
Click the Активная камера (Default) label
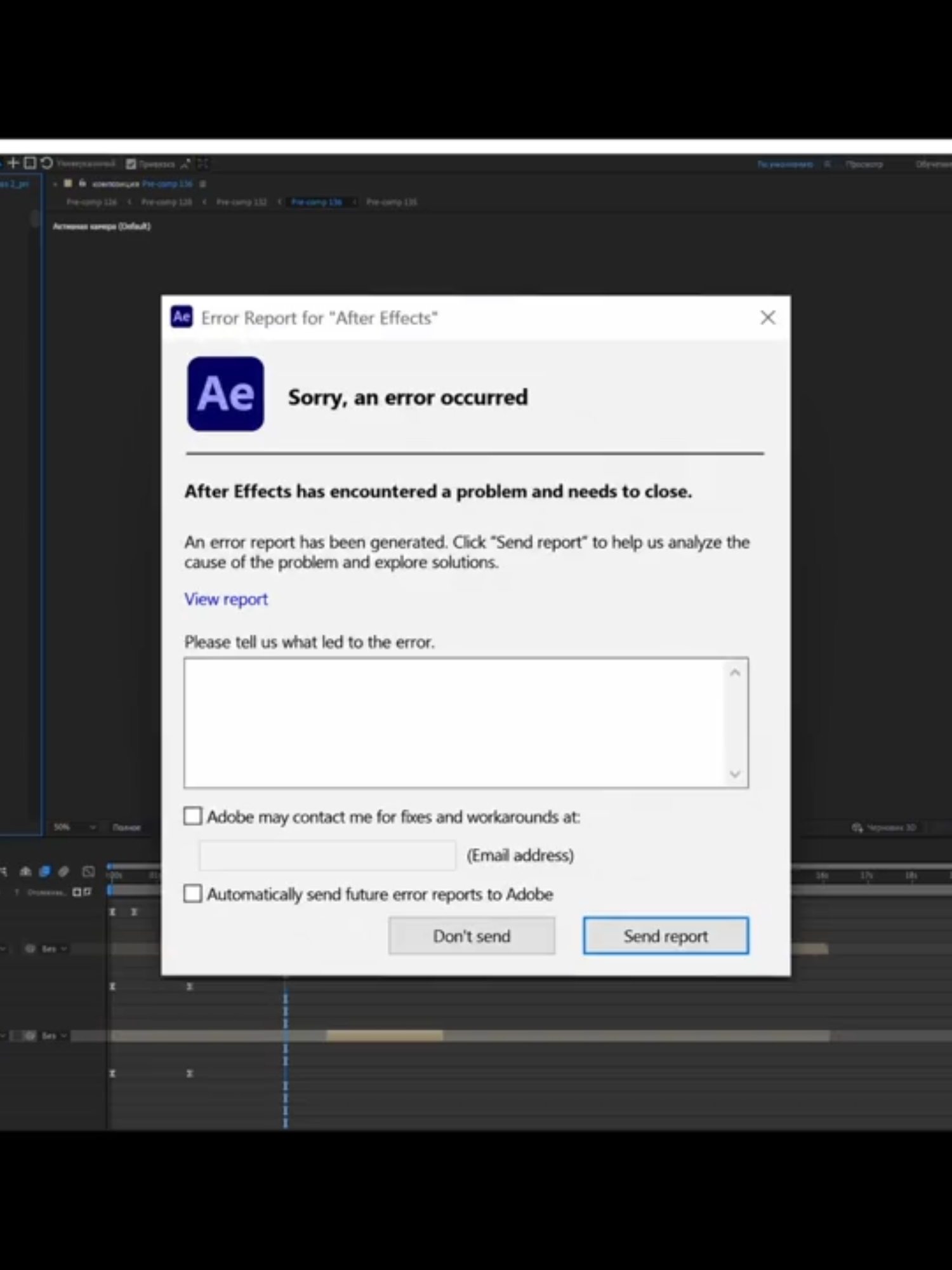(102, 226)
